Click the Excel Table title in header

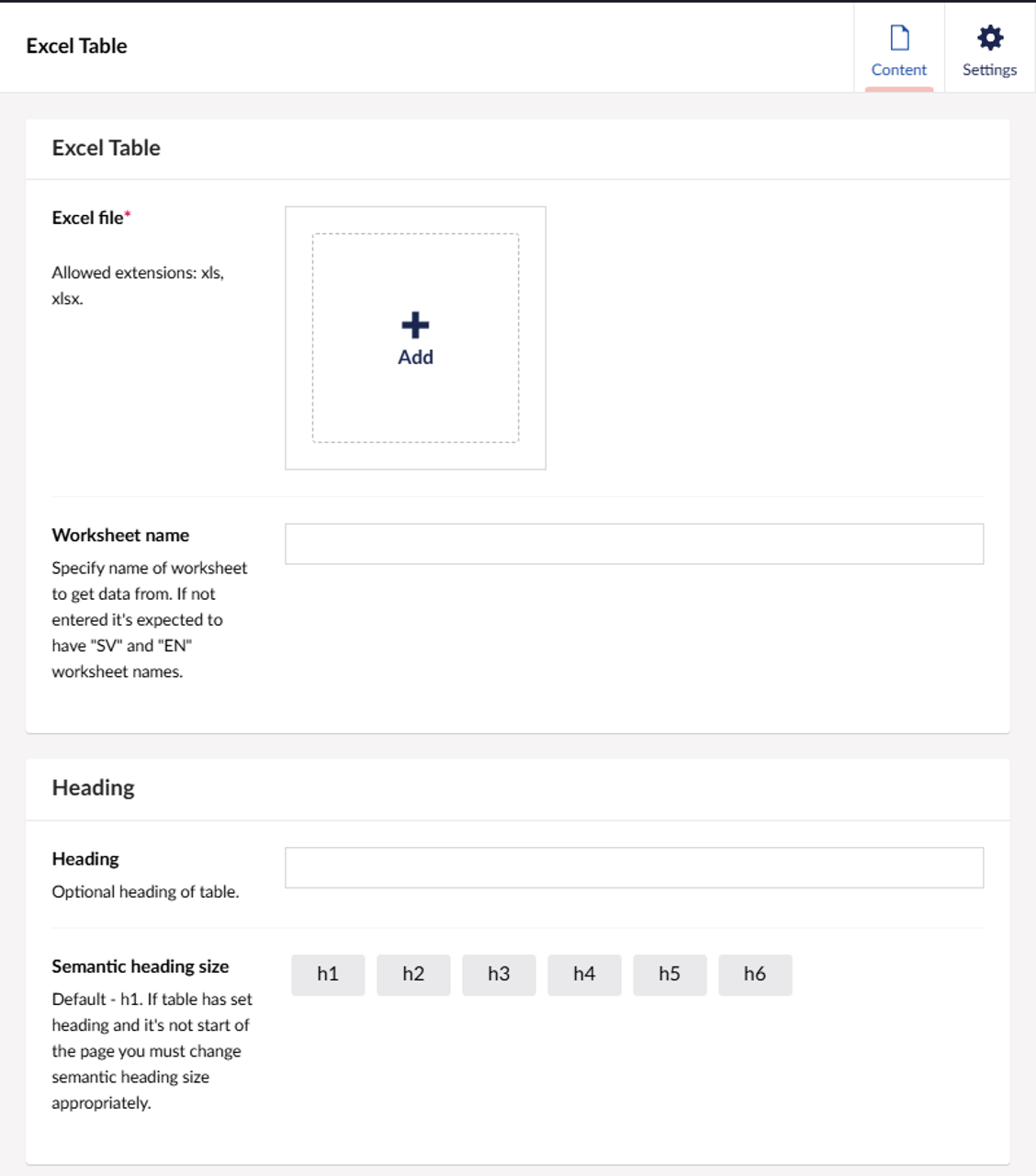coord(76,46)
